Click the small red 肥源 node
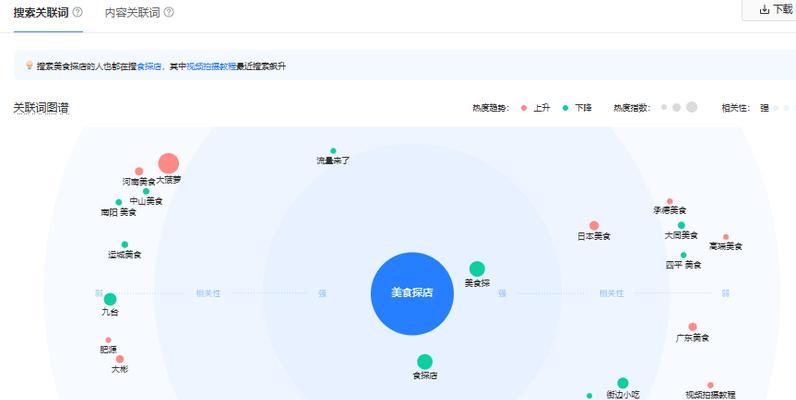796x400 pixels. point(108,340)
